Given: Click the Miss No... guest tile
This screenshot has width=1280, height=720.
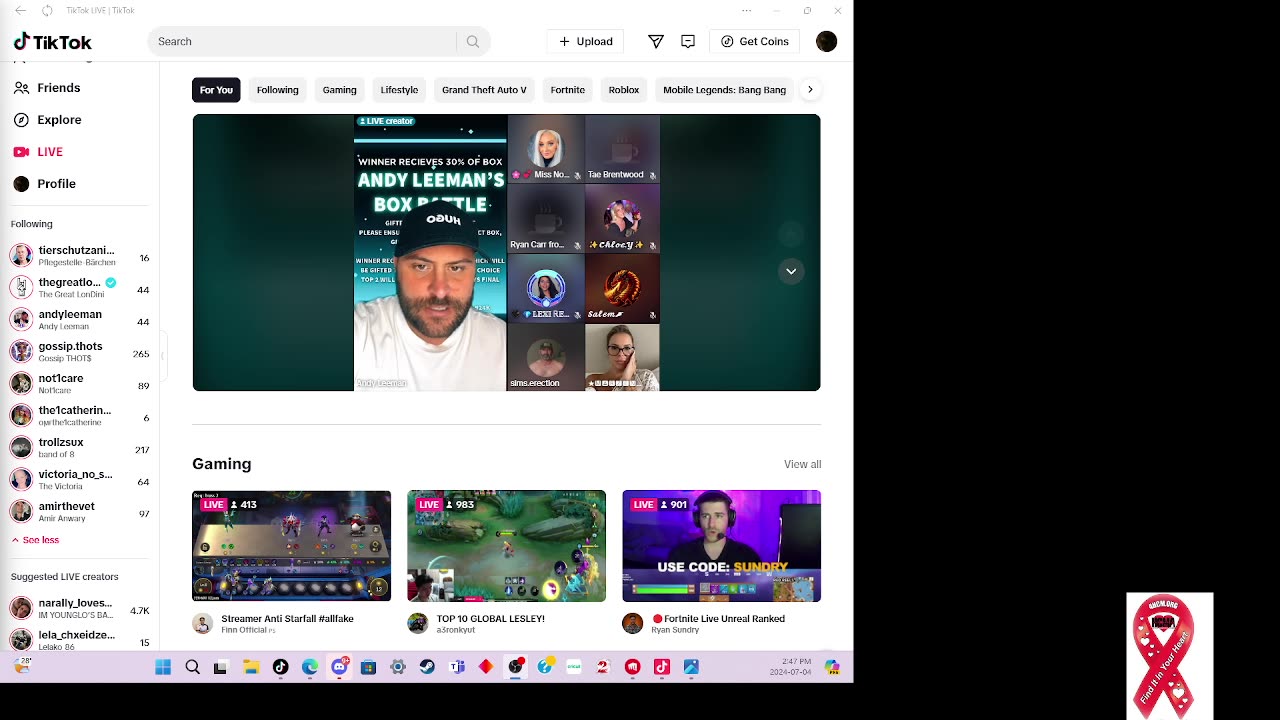Looking at the screenshot, I should click(x=546, y=149).
